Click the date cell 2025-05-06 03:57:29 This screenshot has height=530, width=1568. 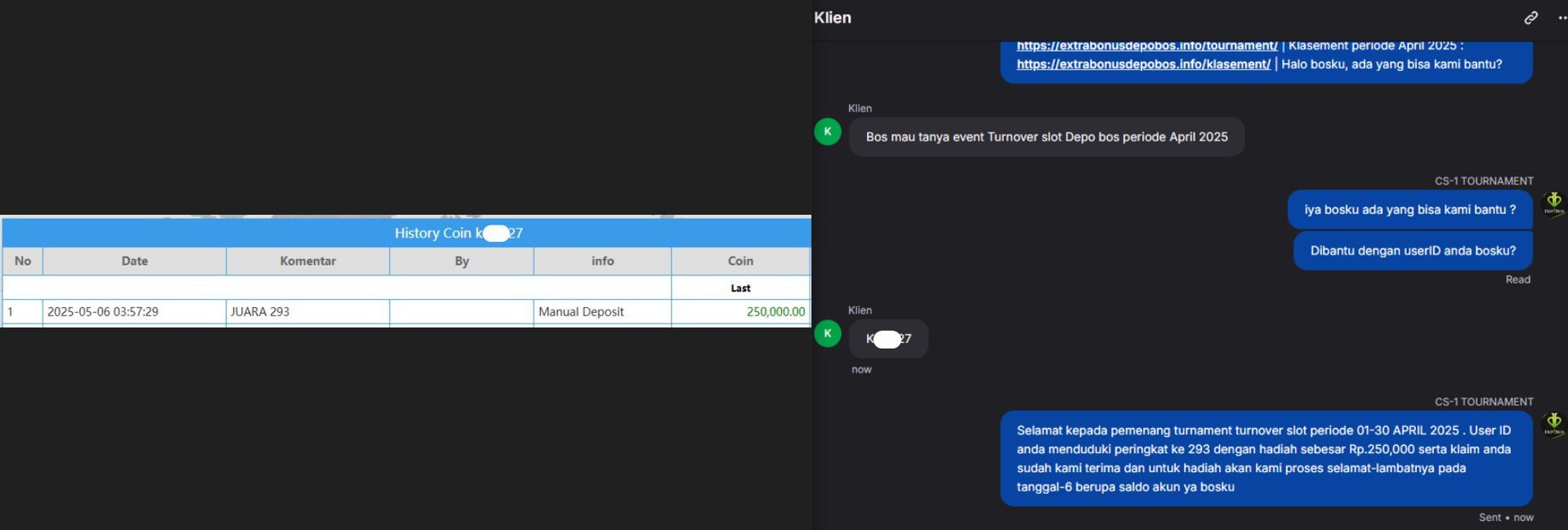(x=134, y=312)
